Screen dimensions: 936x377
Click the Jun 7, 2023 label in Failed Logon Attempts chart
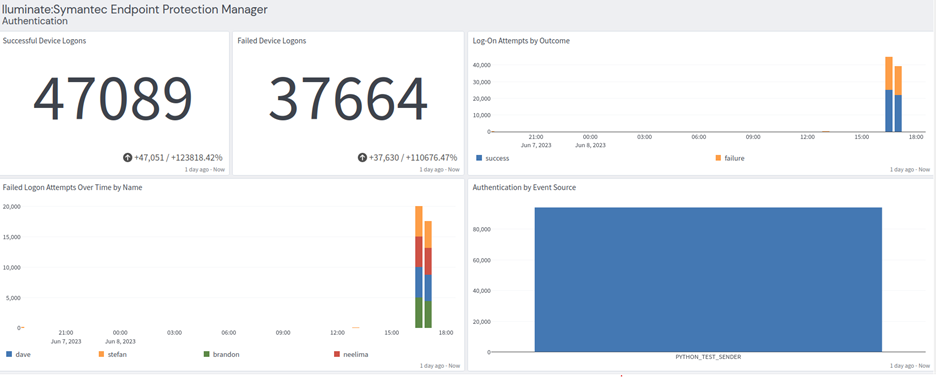(x=66, y=342)
